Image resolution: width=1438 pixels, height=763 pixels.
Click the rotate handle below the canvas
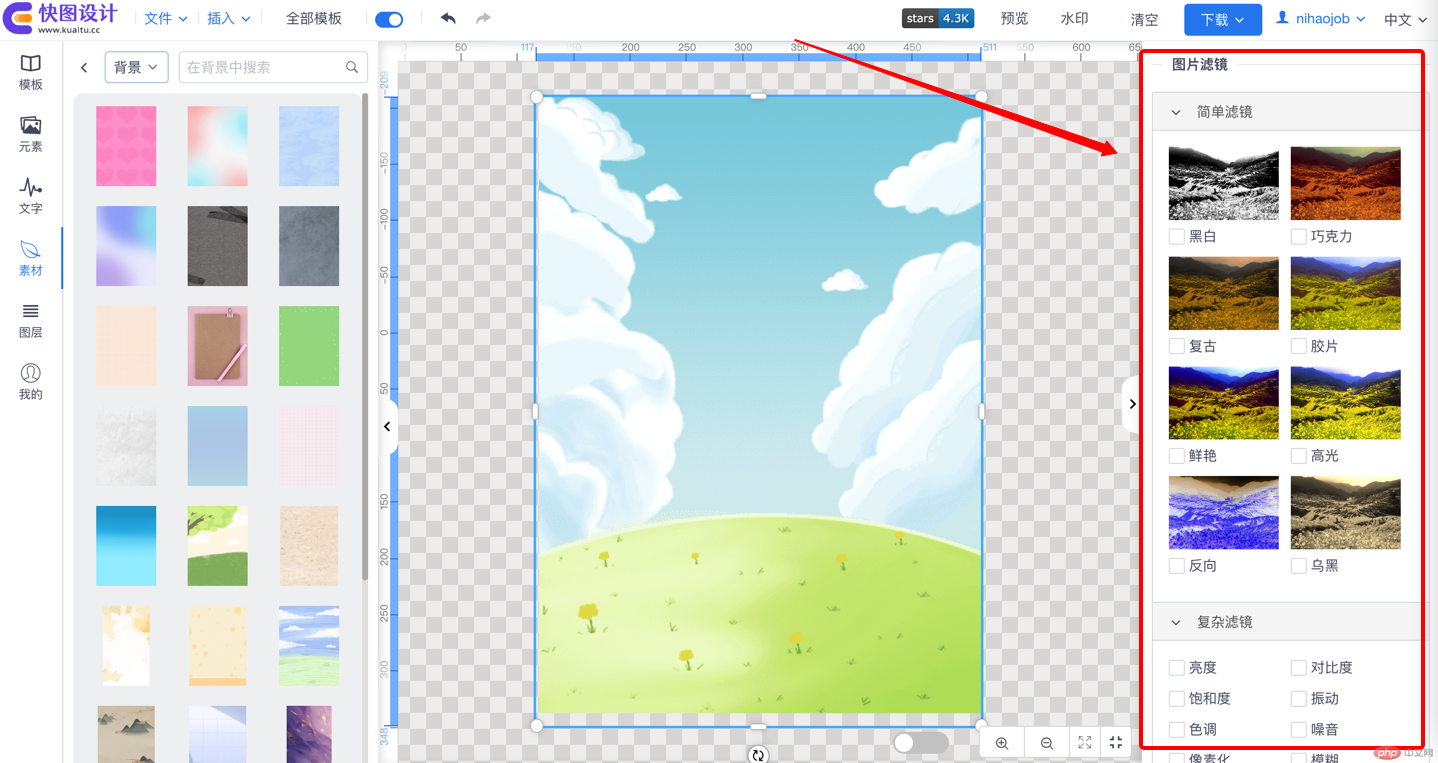(x=758, y=755)
